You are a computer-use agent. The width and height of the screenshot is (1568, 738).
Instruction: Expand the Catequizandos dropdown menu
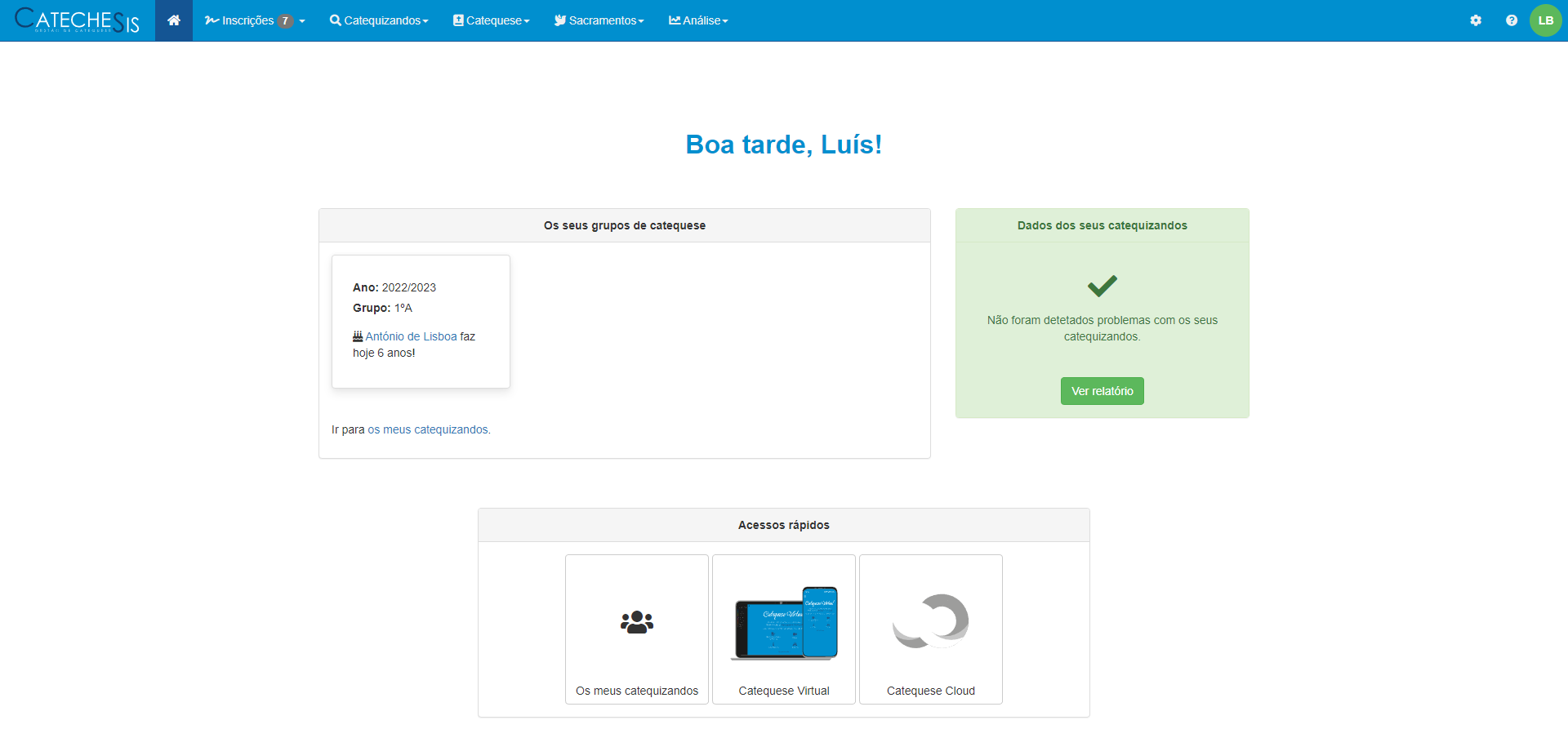click(379, 20)
